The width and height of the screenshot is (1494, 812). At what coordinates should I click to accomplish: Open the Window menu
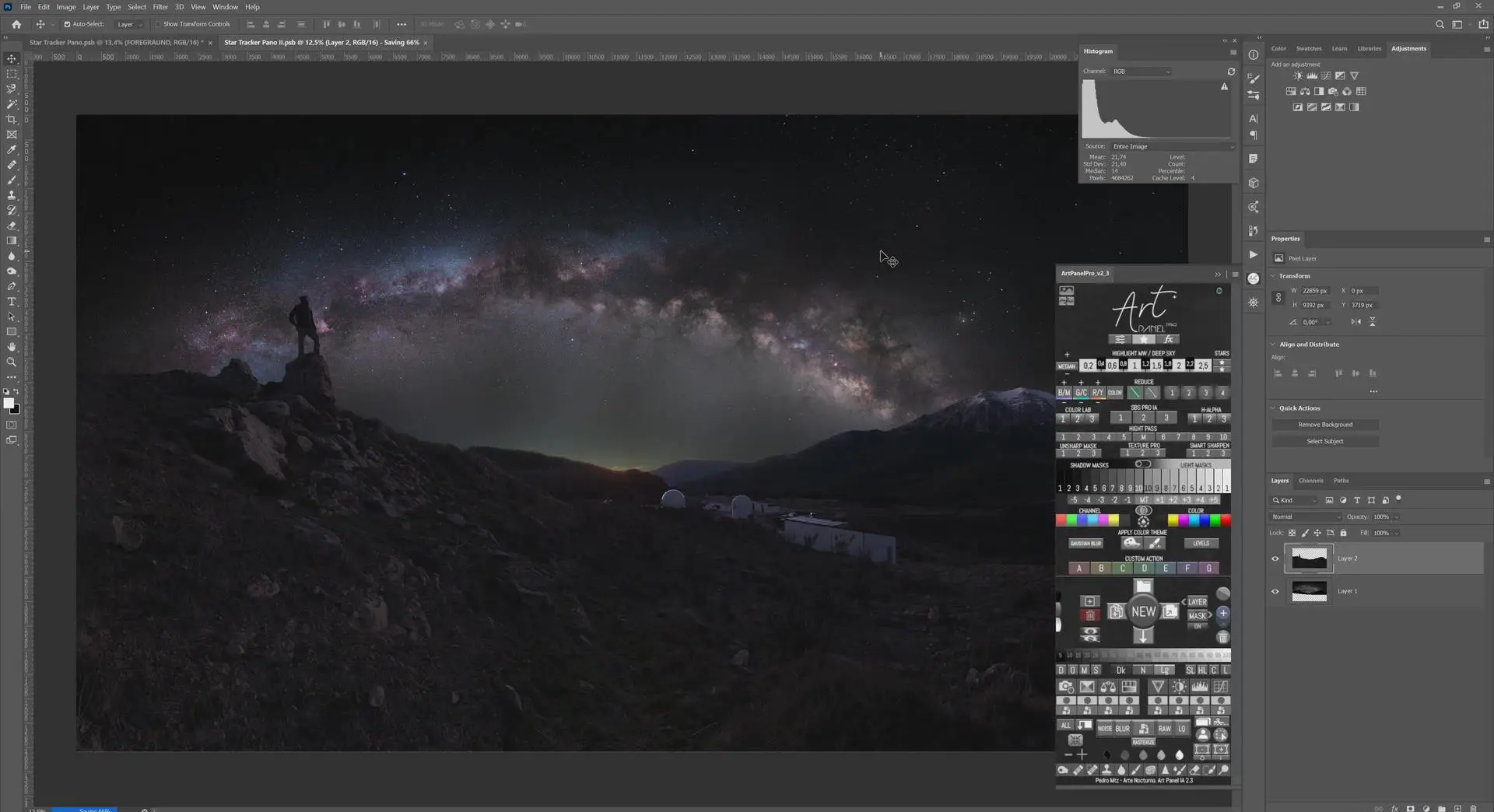point(225,7)
